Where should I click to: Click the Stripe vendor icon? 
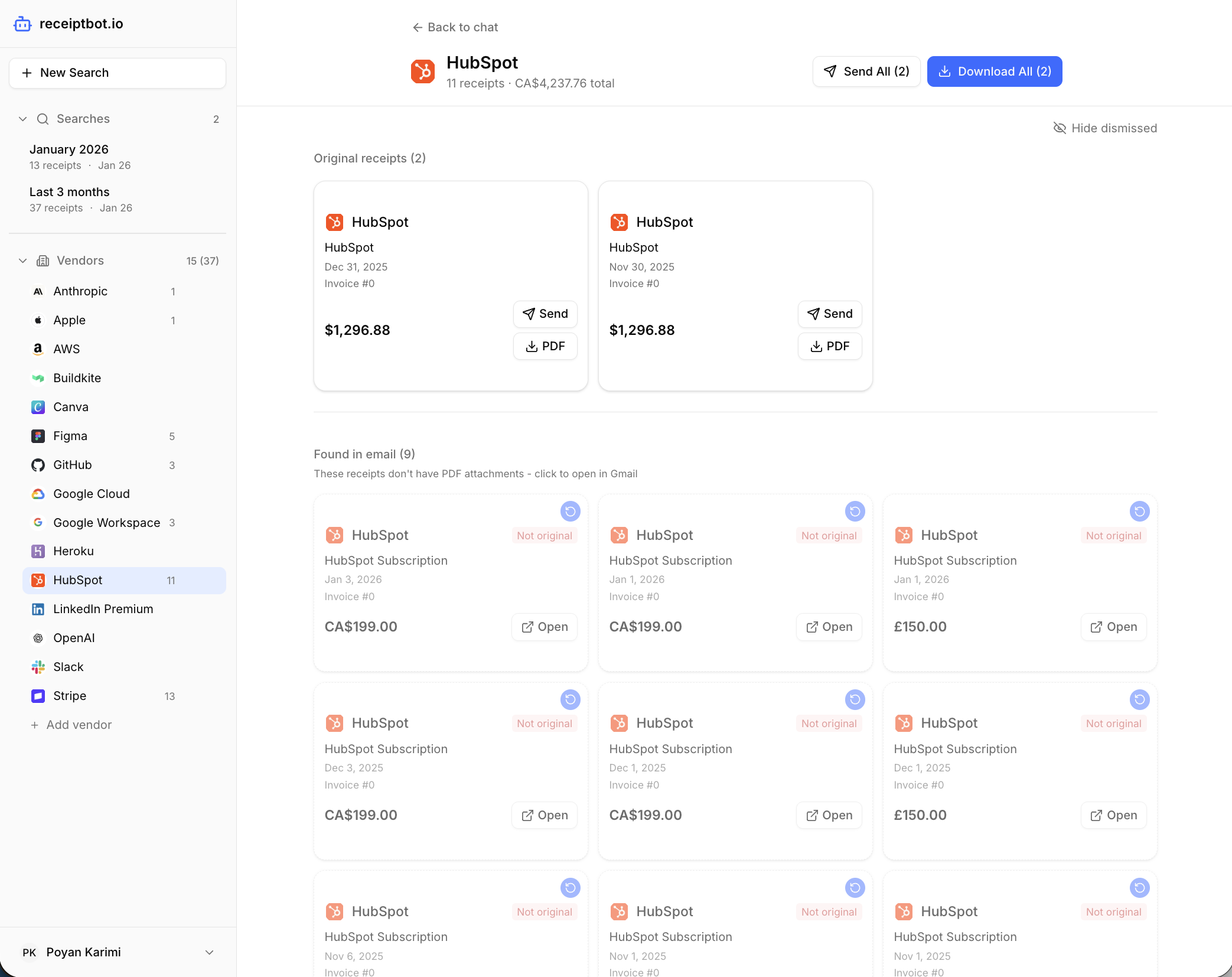[38, 696]
